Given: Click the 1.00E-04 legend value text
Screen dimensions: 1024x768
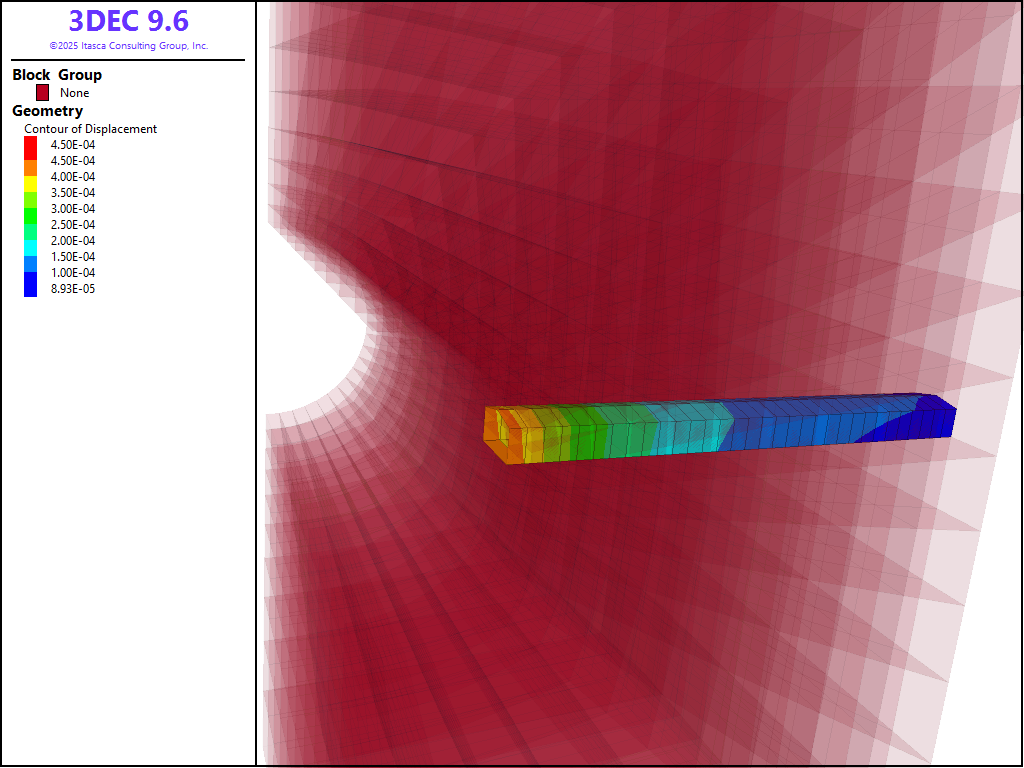Looking at the screenshot, I should pyautogui.click(x=73, y=273).
